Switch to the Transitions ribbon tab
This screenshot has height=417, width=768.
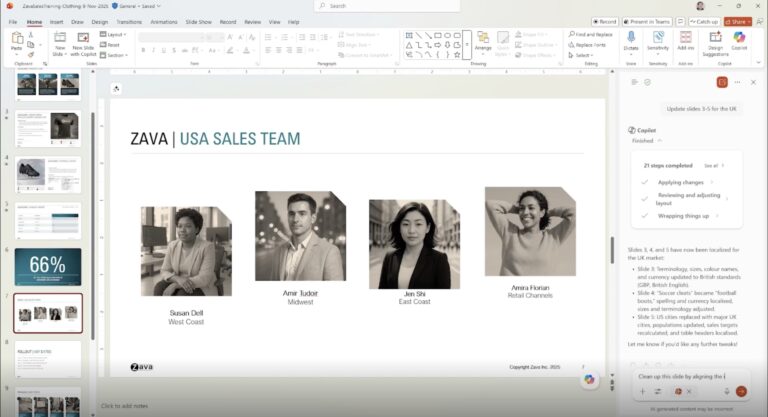(x=129, y=21)
